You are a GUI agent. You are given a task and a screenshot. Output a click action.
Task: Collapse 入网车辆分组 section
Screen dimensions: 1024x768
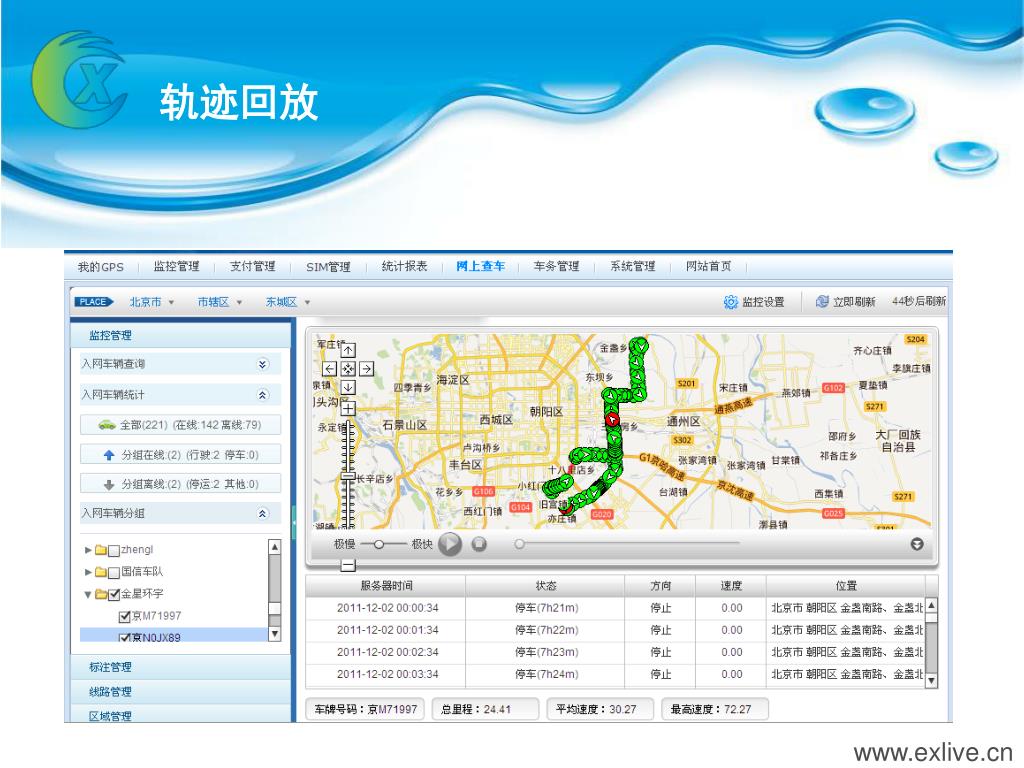[x=263, y=513]
